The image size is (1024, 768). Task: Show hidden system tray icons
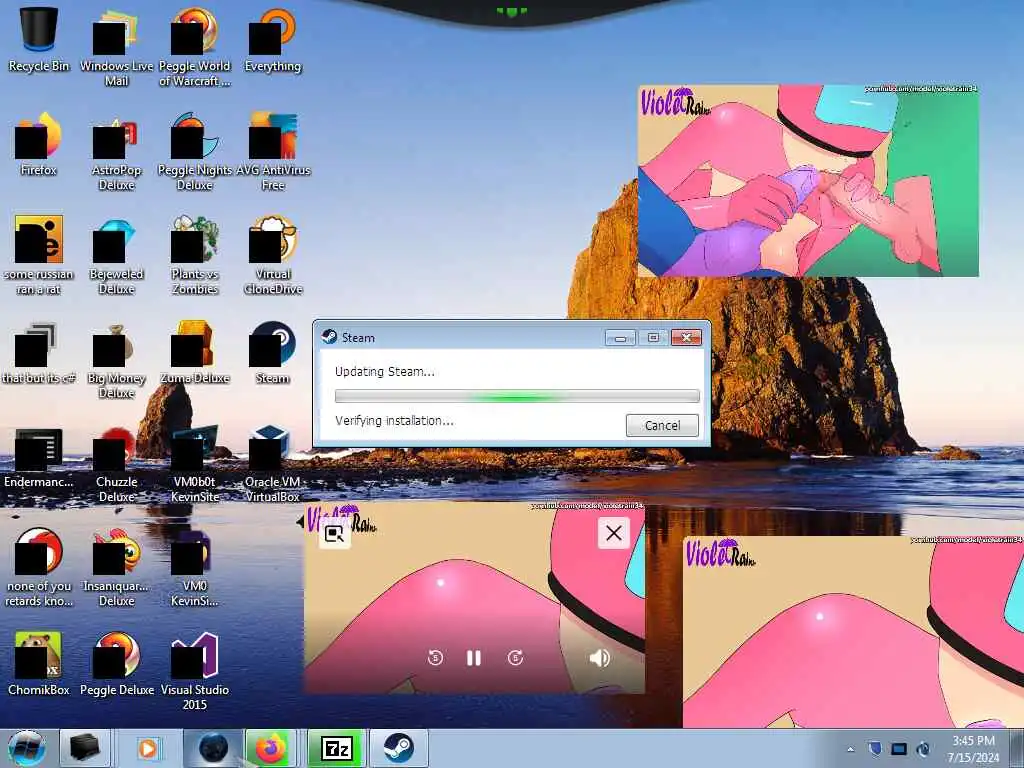[850, 749]
